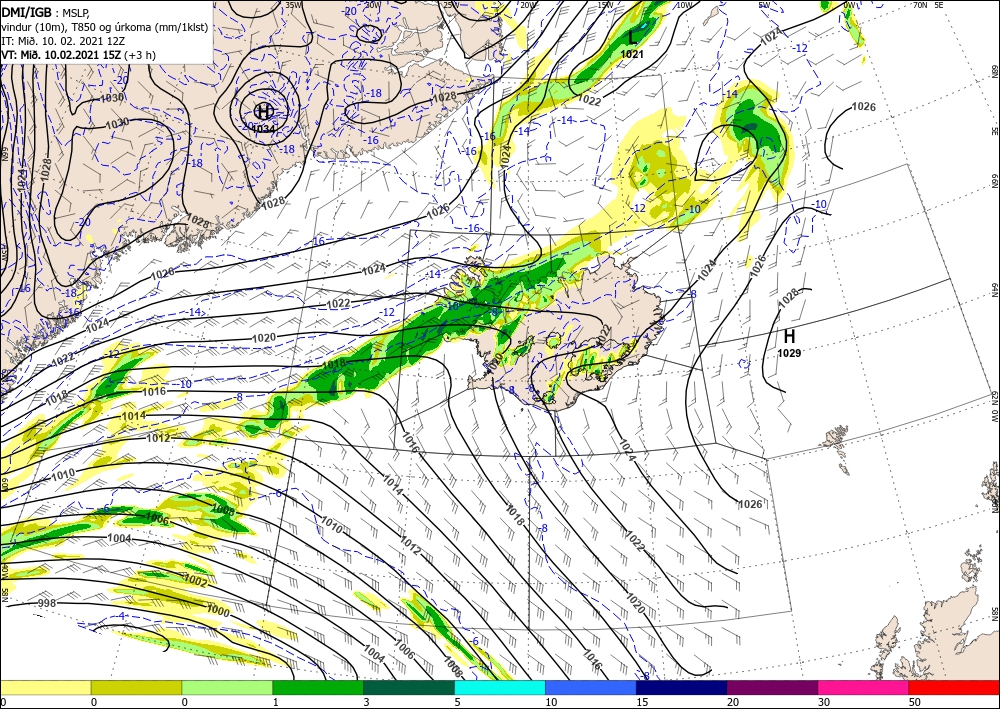Click the 1029 pressure value under H
The width and height of the screenshot is (1000, 709).
coord(789,353)
